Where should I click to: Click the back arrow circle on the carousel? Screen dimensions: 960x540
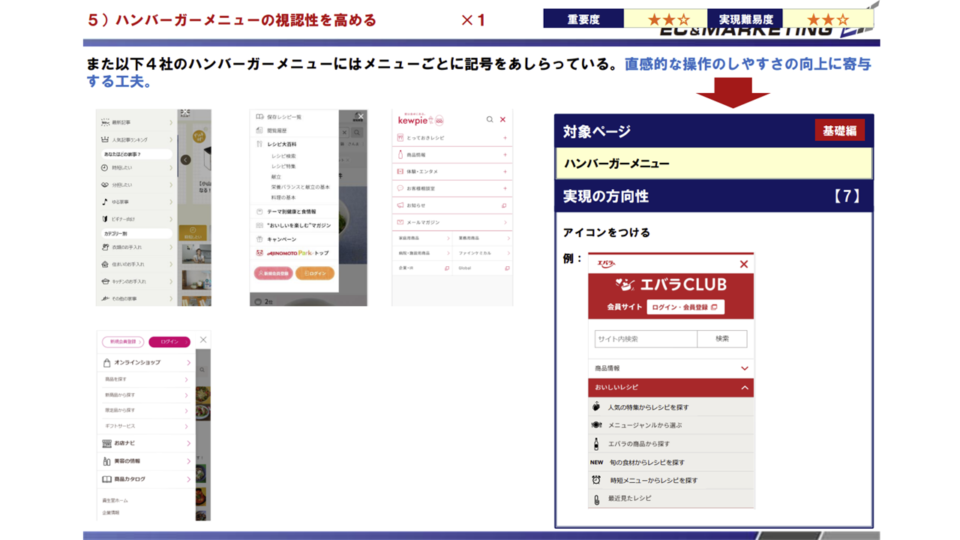point(186,160)
